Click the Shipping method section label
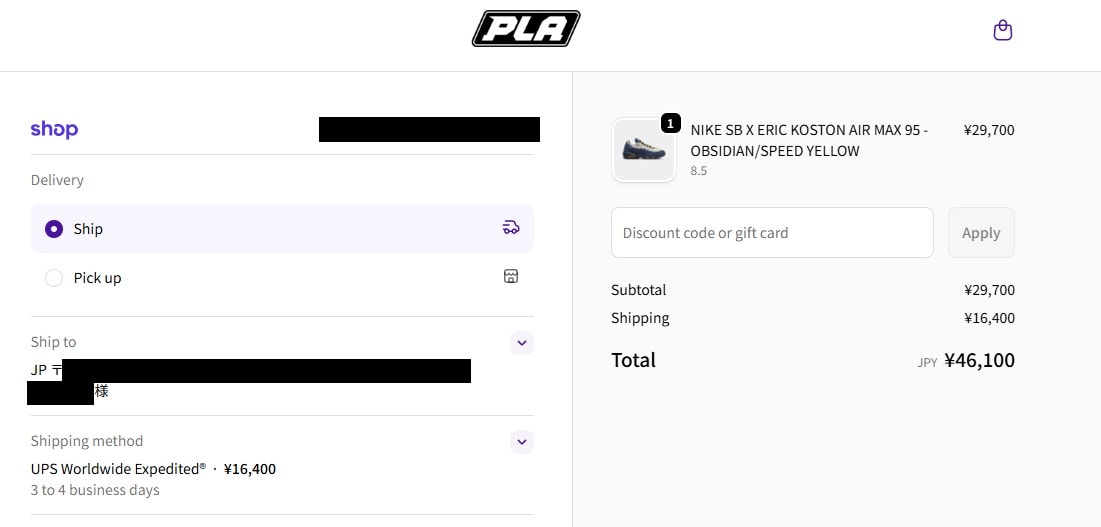This screenshot has height=527, width=1101. pyautogui.click(x=87, y=441)
